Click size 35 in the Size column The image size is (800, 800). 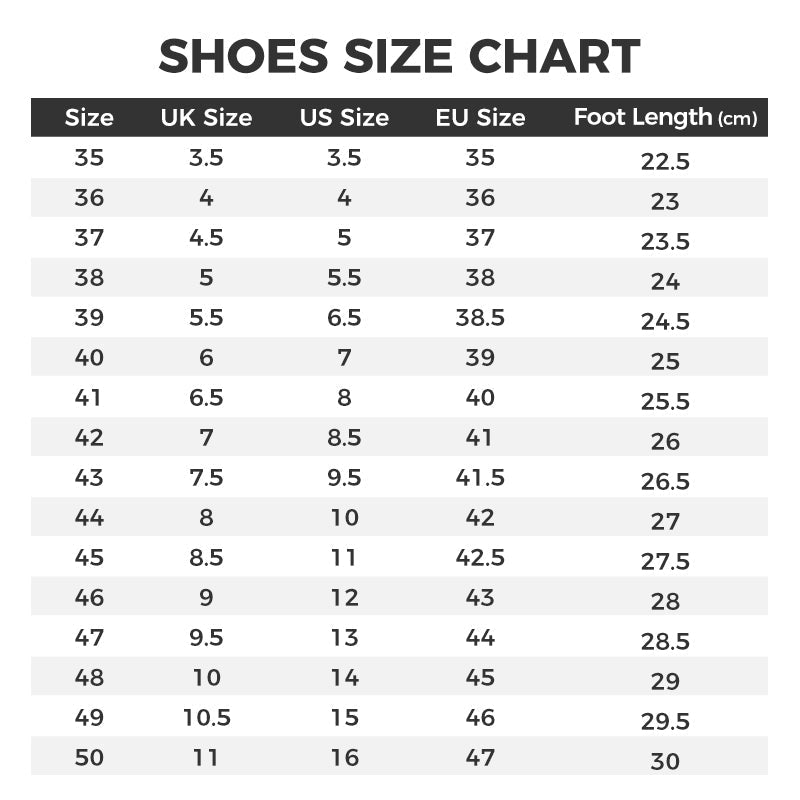(x=89, y=158)
